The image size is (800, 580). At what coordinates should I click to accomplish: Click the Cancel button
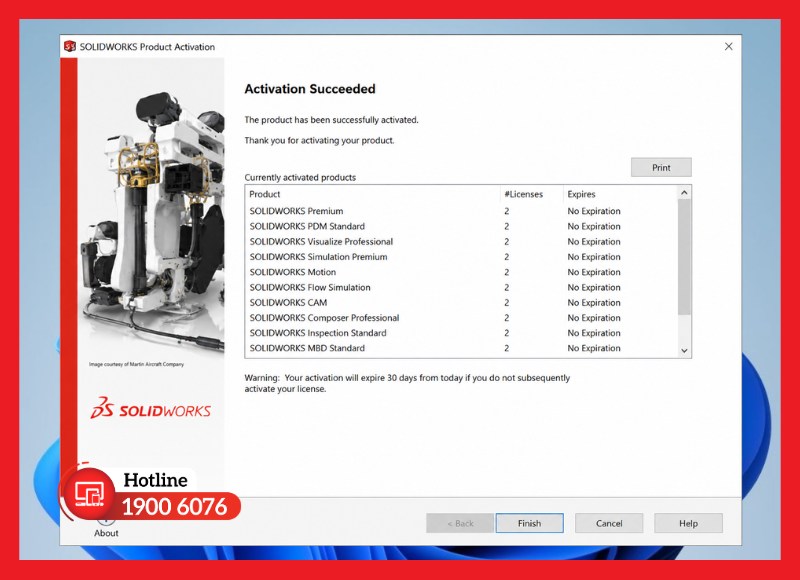click(x=609, y=523)
